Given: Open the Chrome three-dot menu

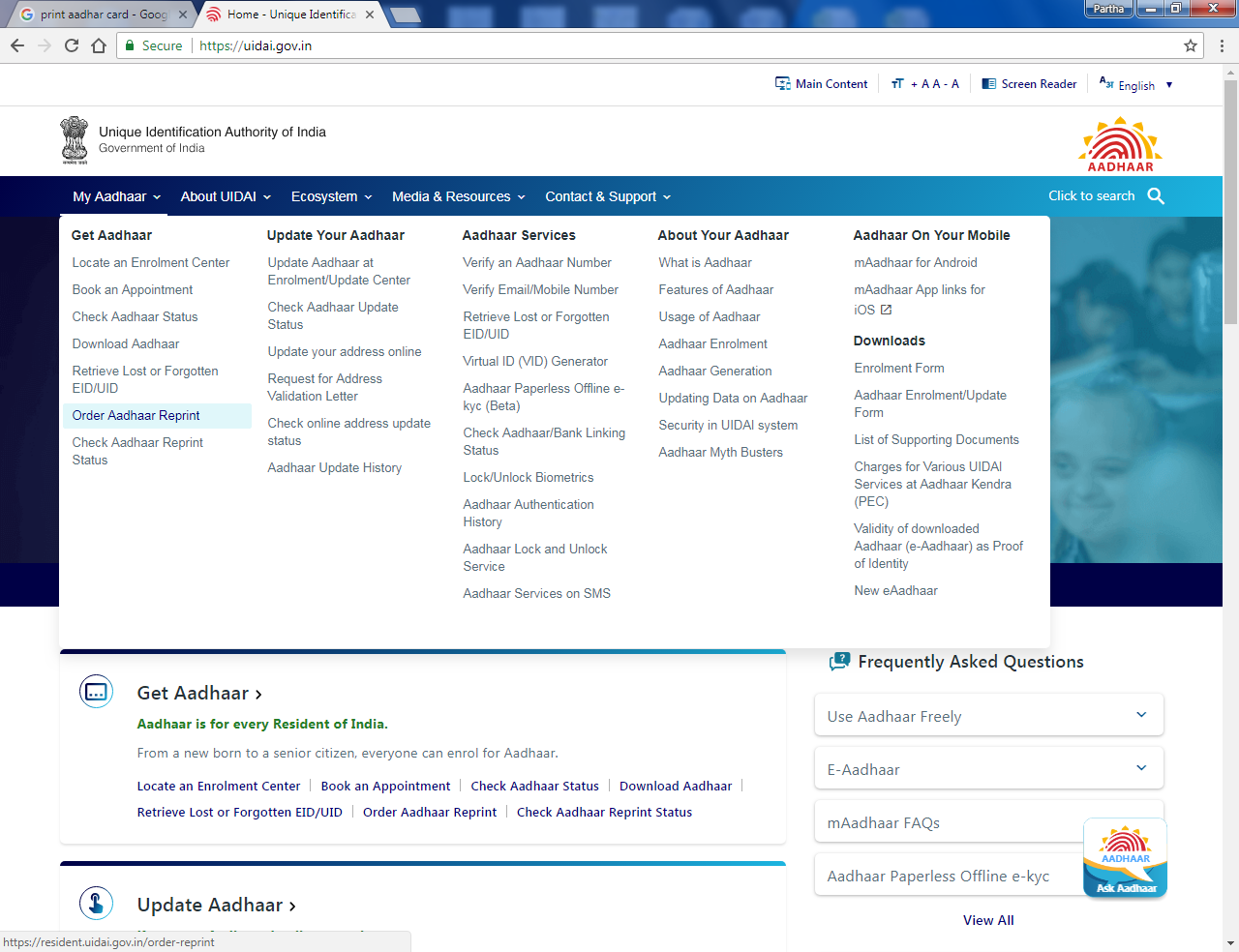Looking at the screenshot, I should coord(1222,45).
